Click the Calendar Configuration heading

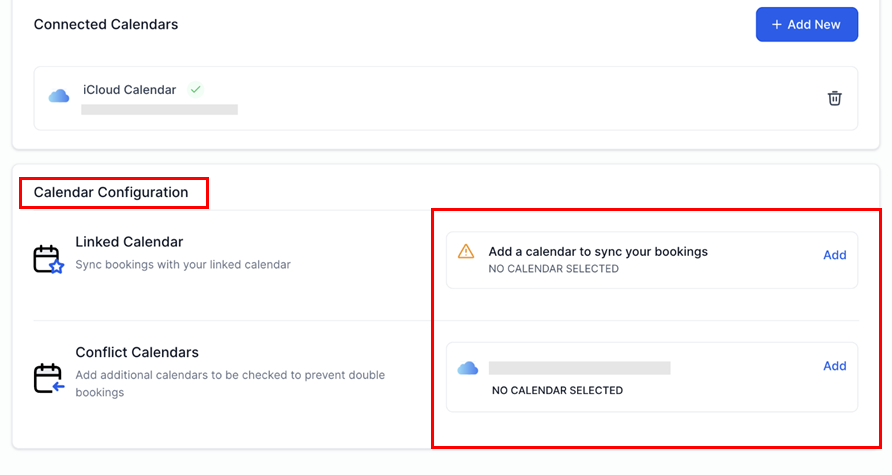[111, 192]
